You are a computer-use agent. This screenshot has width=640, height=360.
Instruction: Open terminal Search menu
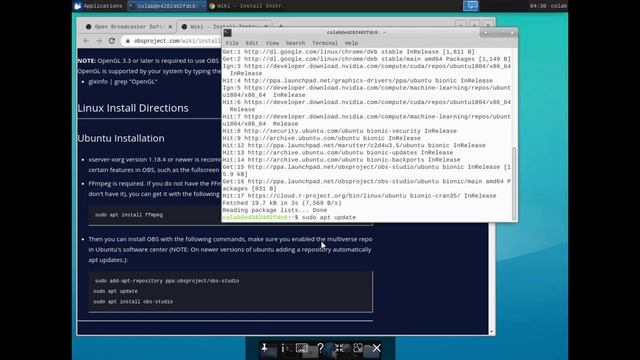click(295, 43)
